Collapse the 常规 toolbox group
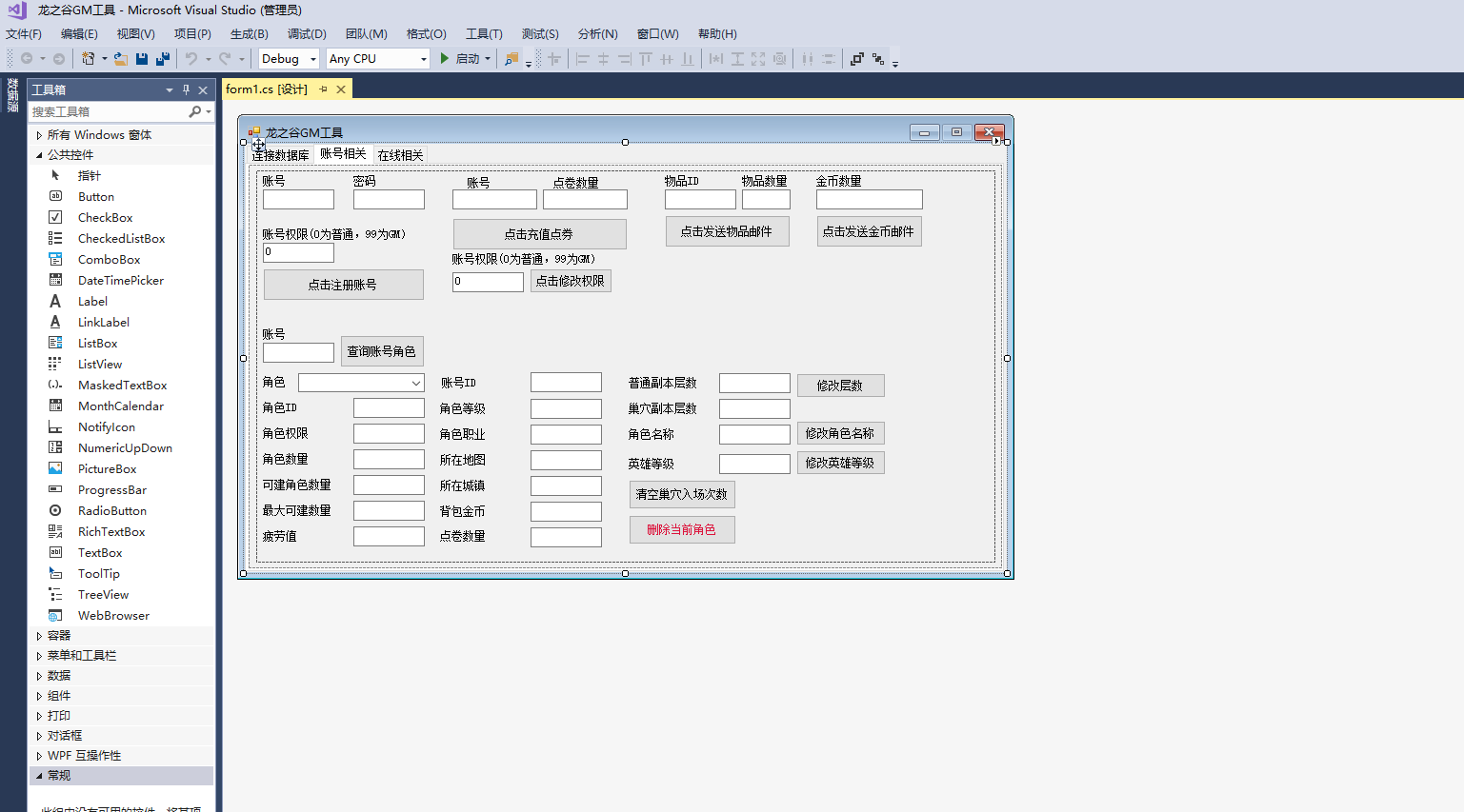 [x=39, y=776]
